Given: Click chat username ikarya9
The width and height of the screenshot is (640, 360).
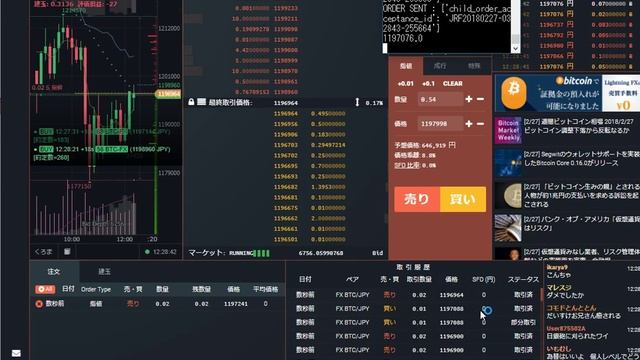Looking at the screenshot, I should point(557,267).
